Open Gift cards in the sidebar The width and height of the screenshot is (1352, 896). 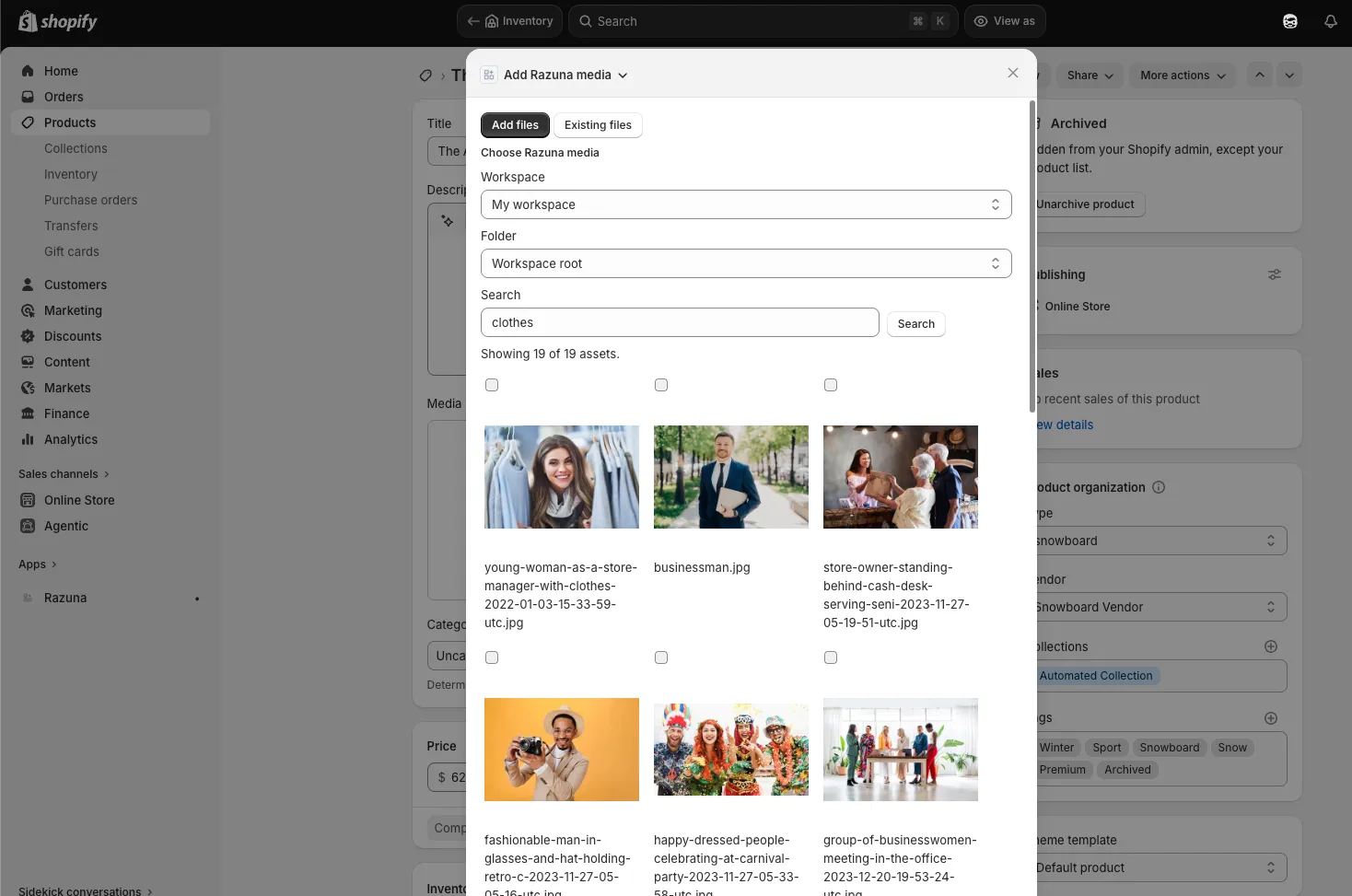tap(72, 251)
